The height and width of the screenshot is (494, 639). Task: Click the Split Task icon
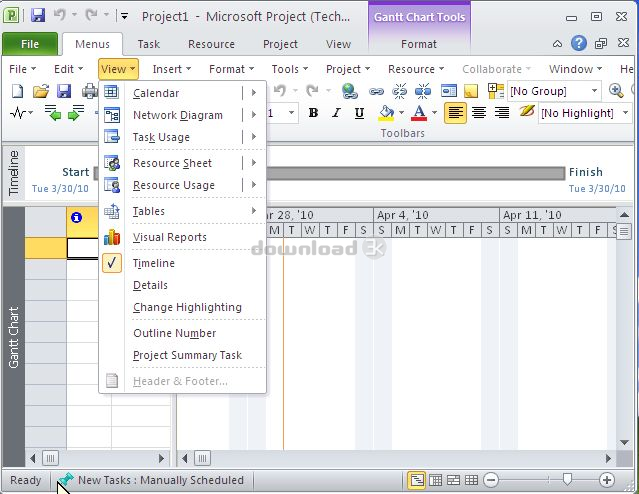click(423, 91)
